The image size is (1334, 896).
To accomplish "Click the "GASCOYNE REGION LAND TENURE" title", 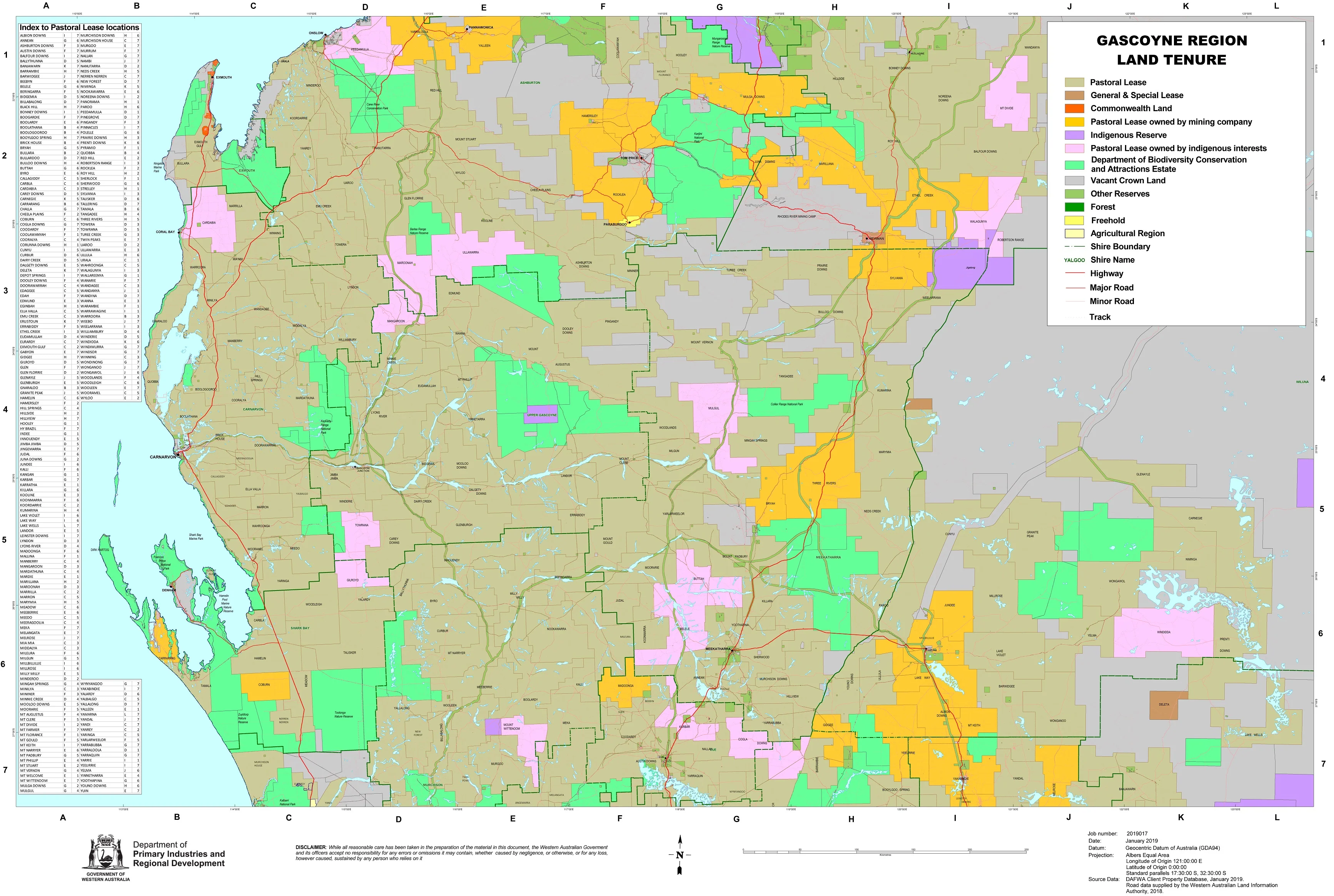I will 1172,50.
